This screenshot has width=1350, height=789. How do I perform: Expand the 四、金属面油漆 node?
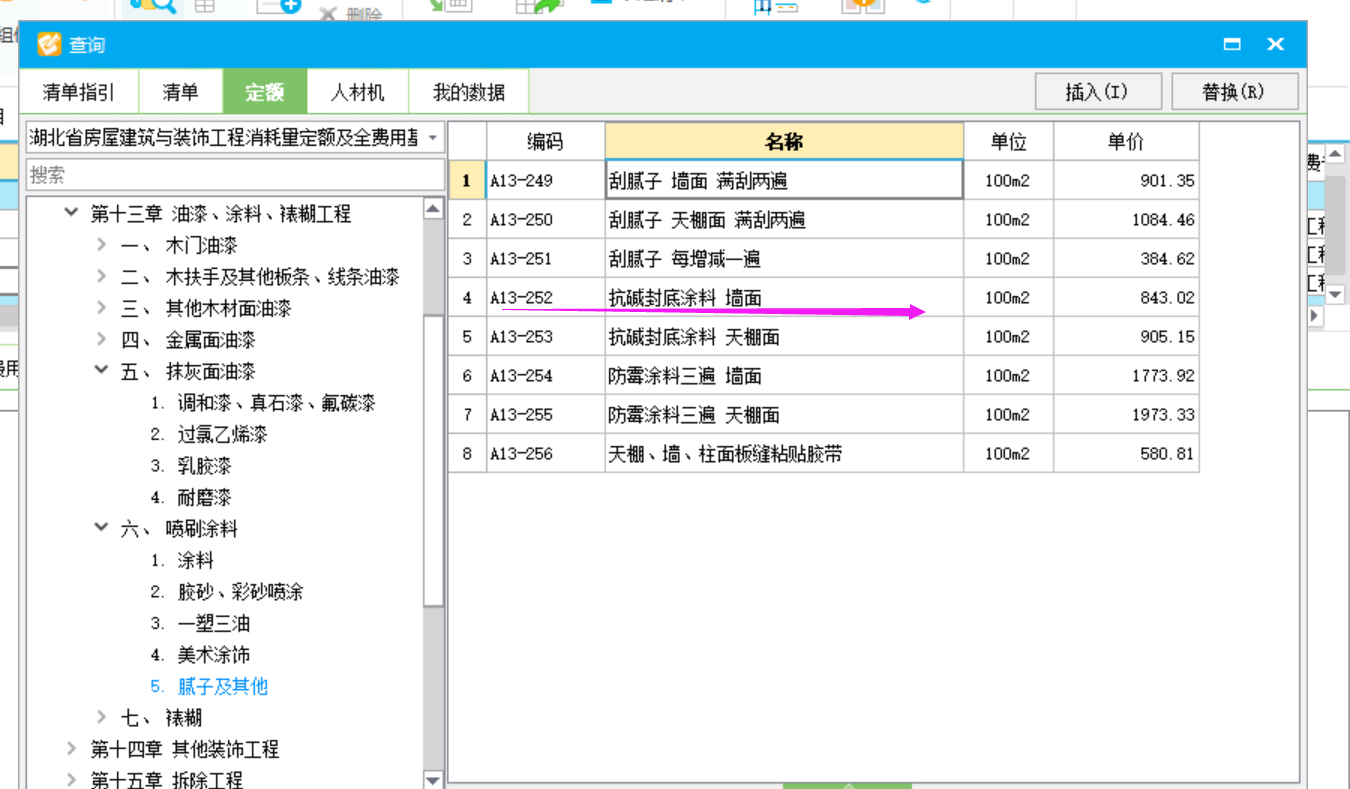[102, 340]
